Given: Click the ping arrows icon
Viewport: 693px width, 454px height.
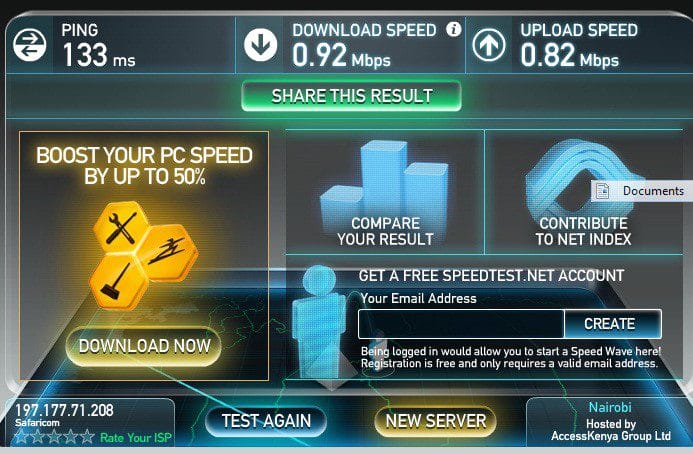Looking at the screenshot, I should (x=30, y=45).
